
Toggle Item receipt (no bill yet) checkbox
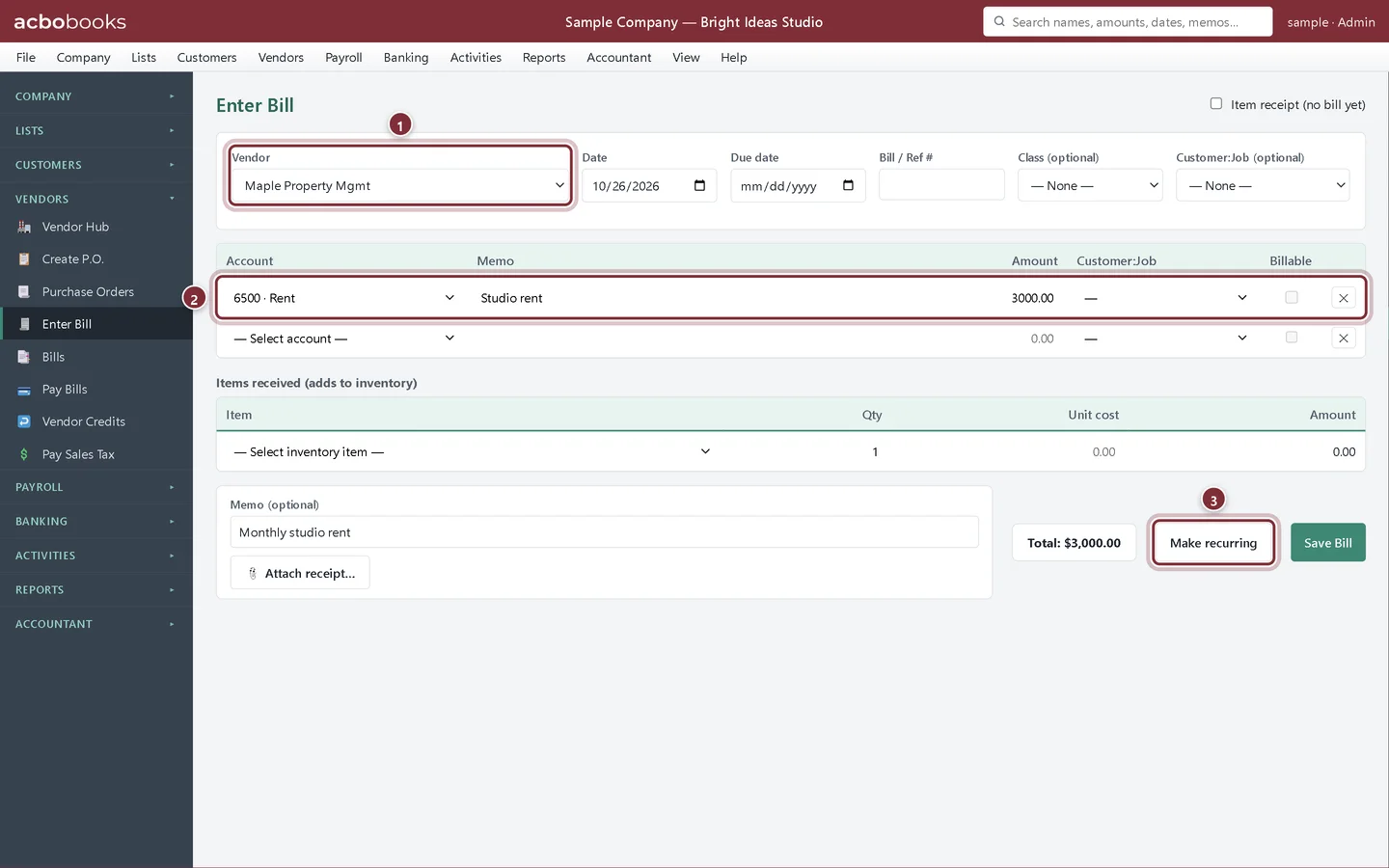1216,104
